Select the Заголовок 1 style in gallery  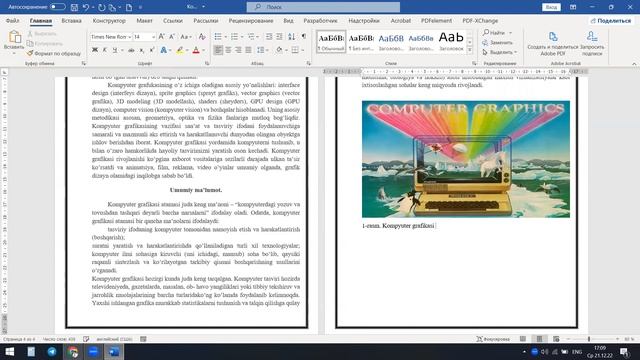391,42
